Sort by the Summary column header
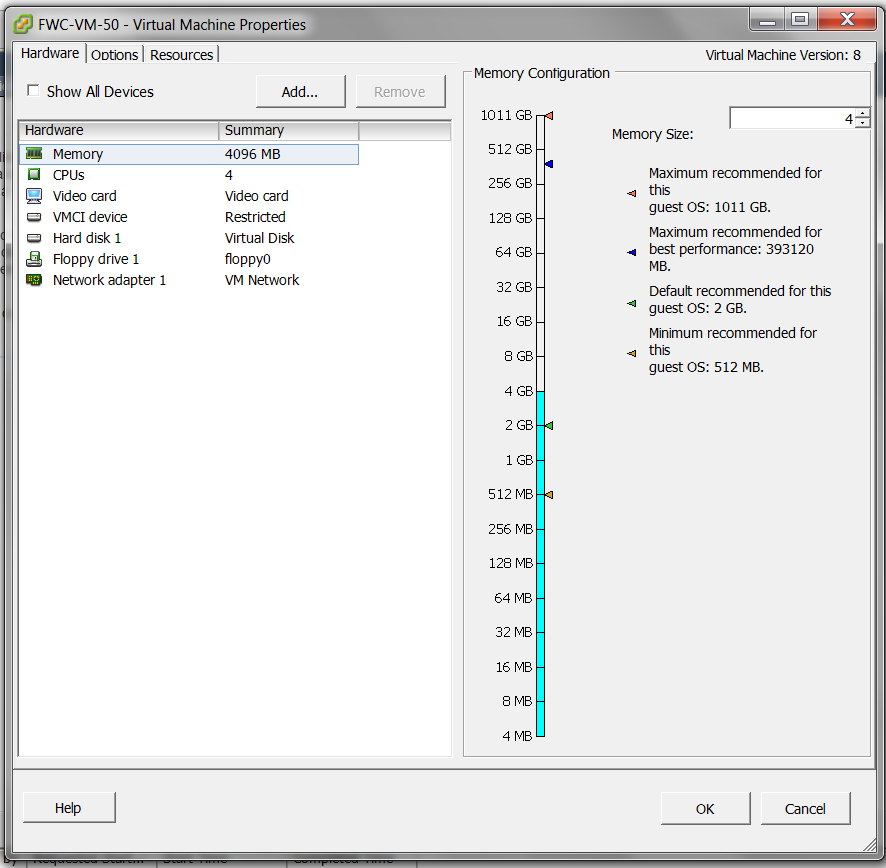 (x=289, y=130)
